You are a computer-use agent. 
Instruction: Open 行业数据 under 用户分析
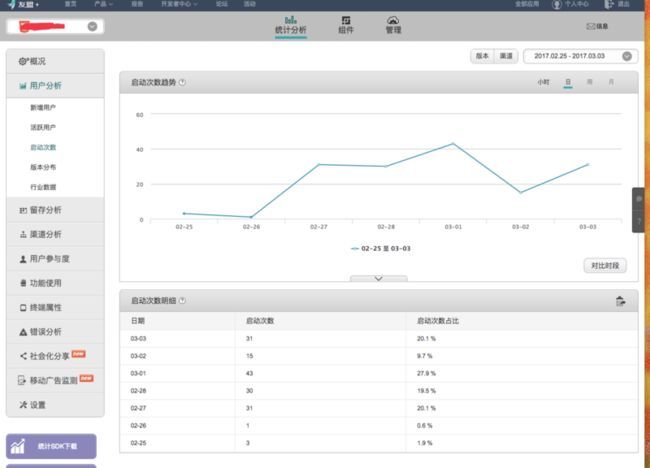pyautogui.click(x=43, y=187)
